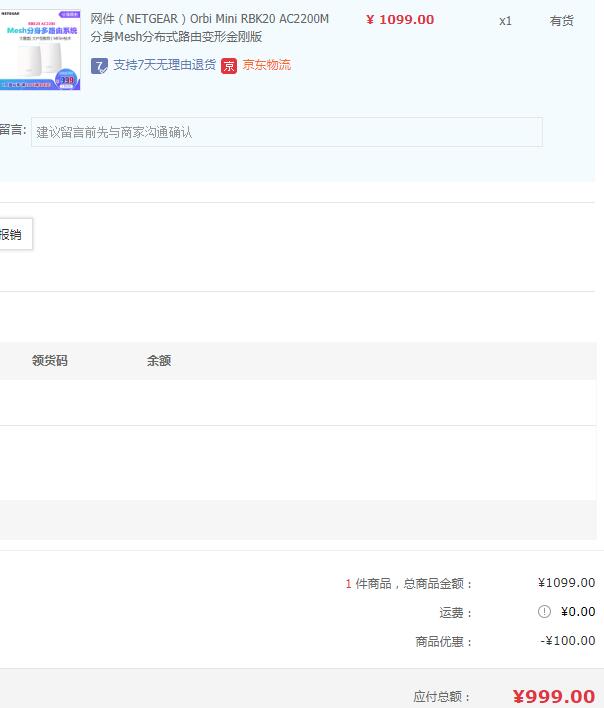Viewport: 604px width, 708px height.
Task: Click the 报销 button
Action: click(x=15, y=234)
